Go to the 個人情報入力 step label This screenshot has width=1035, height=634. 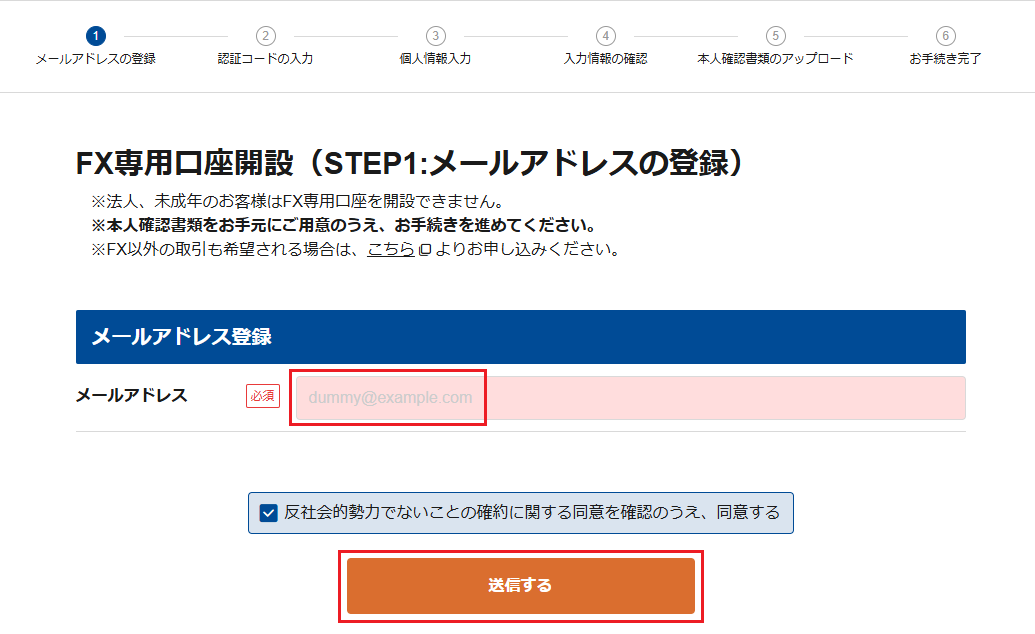pos(435,59)
